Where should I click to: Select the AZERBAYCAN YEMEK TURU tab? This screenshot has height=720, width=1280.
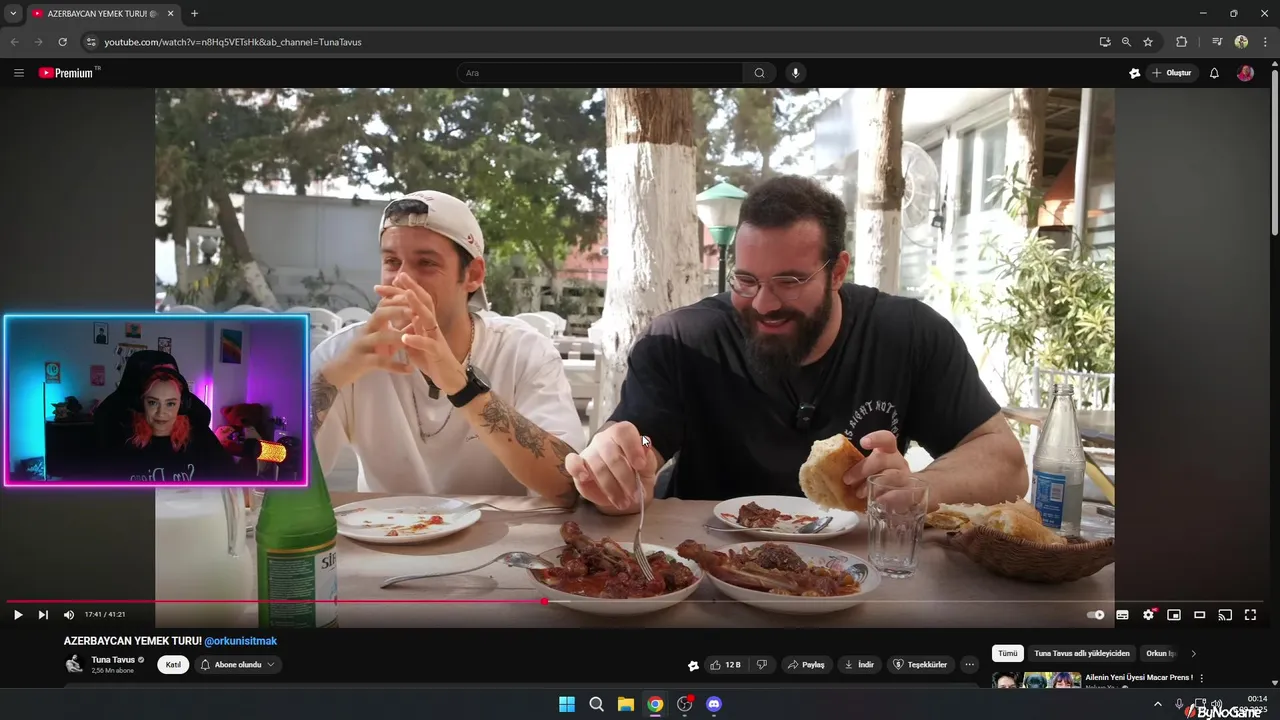[104, 13]
